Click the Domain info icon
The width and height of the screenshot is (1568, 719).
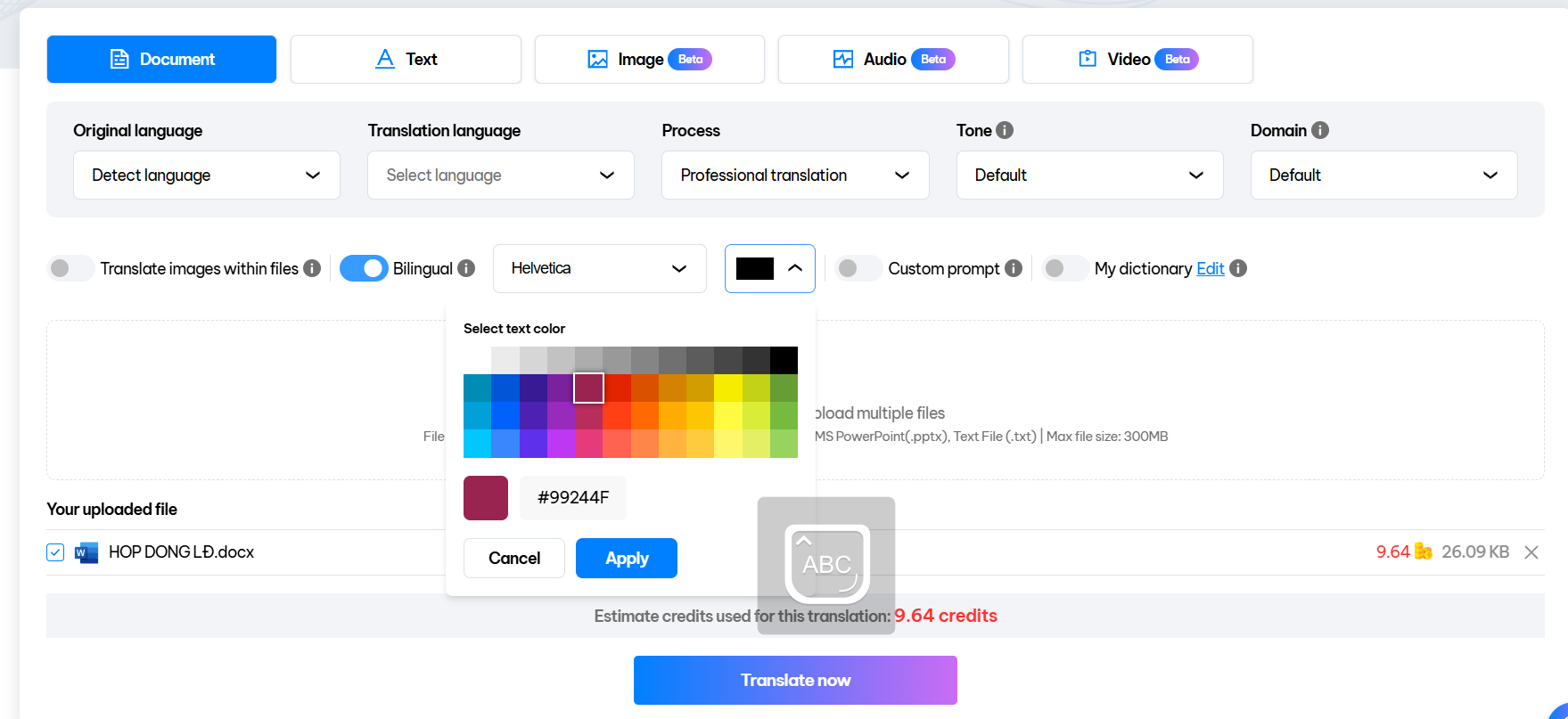pyautogui.click(x=1320, y=130)
